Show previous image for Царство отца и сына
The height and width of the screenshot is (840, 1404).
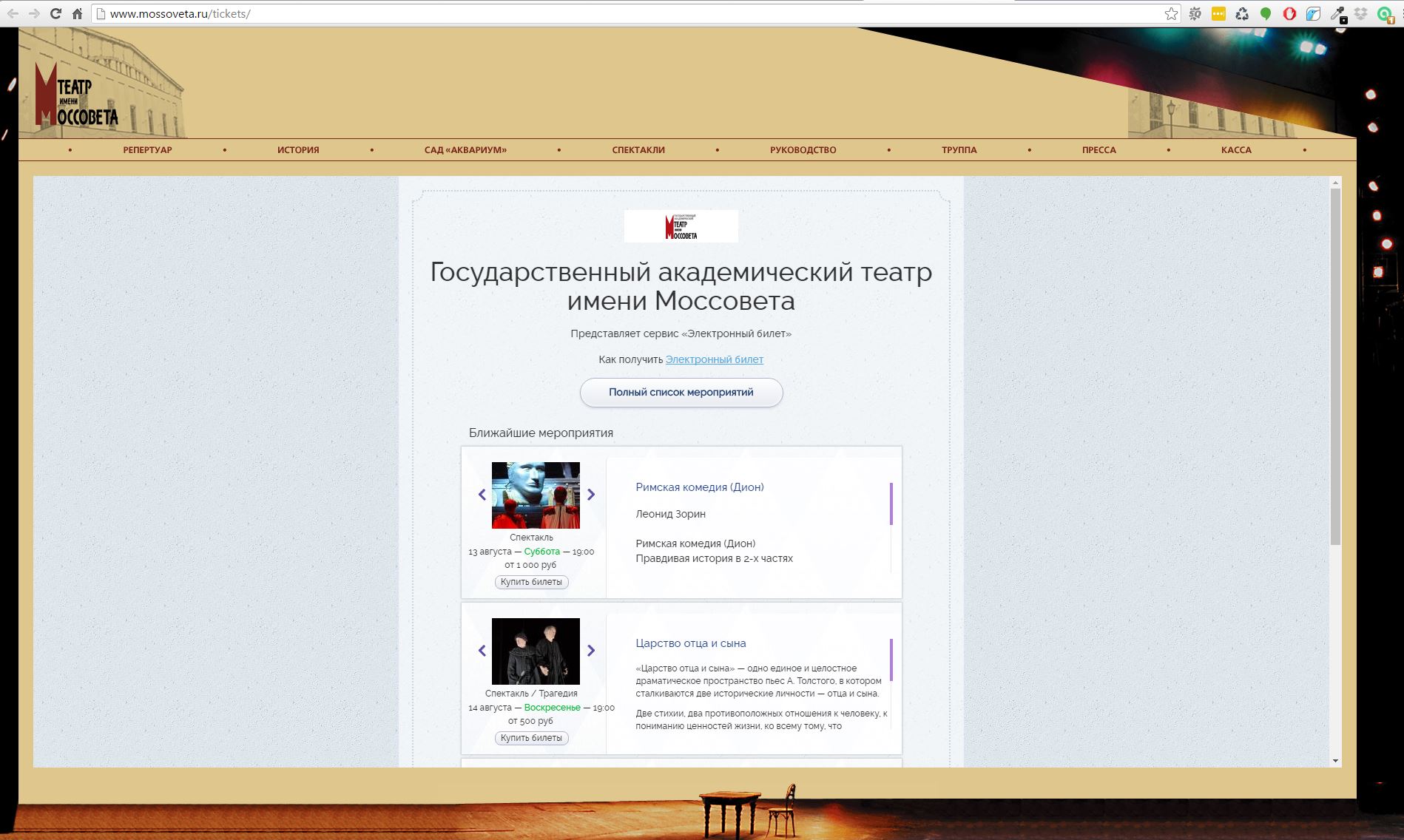tap(482, 651)
